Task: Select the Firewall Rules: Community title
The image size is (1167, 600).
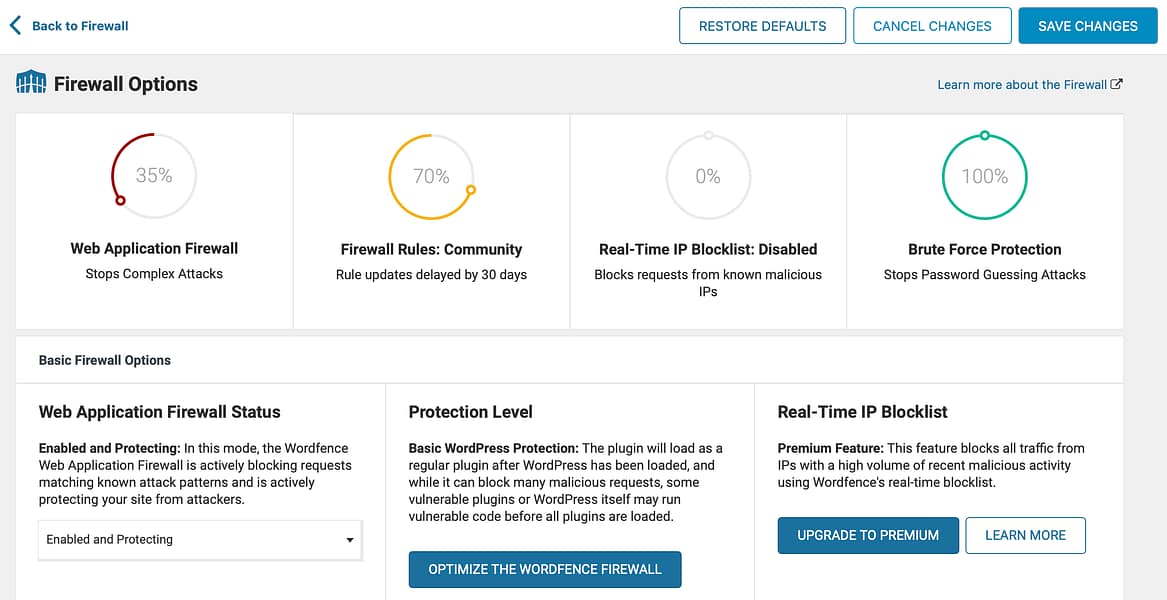Action: tap(431, 249)
